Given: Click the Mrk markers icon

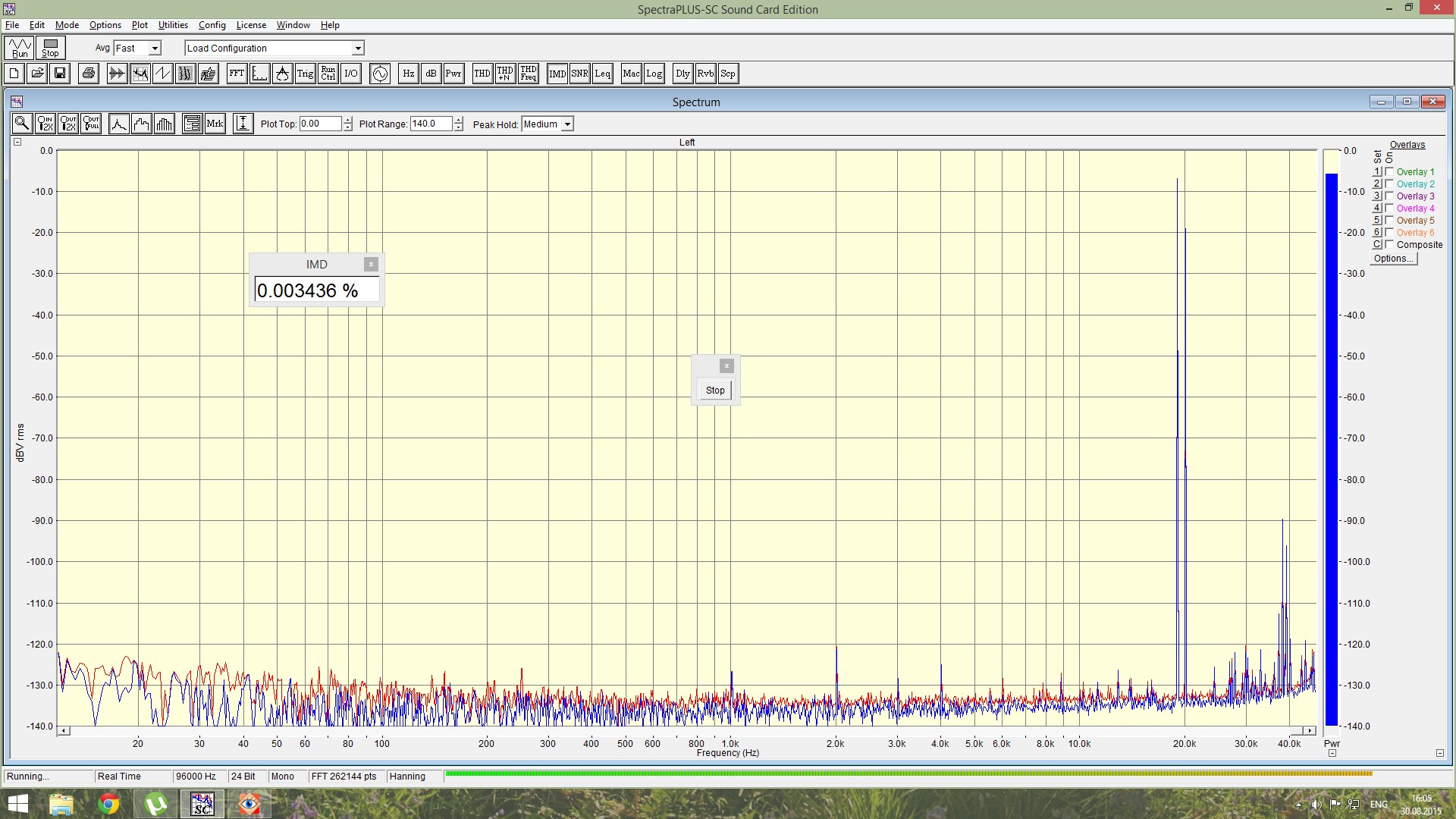Looking at the screenshot, I should [x=215, y=124].
